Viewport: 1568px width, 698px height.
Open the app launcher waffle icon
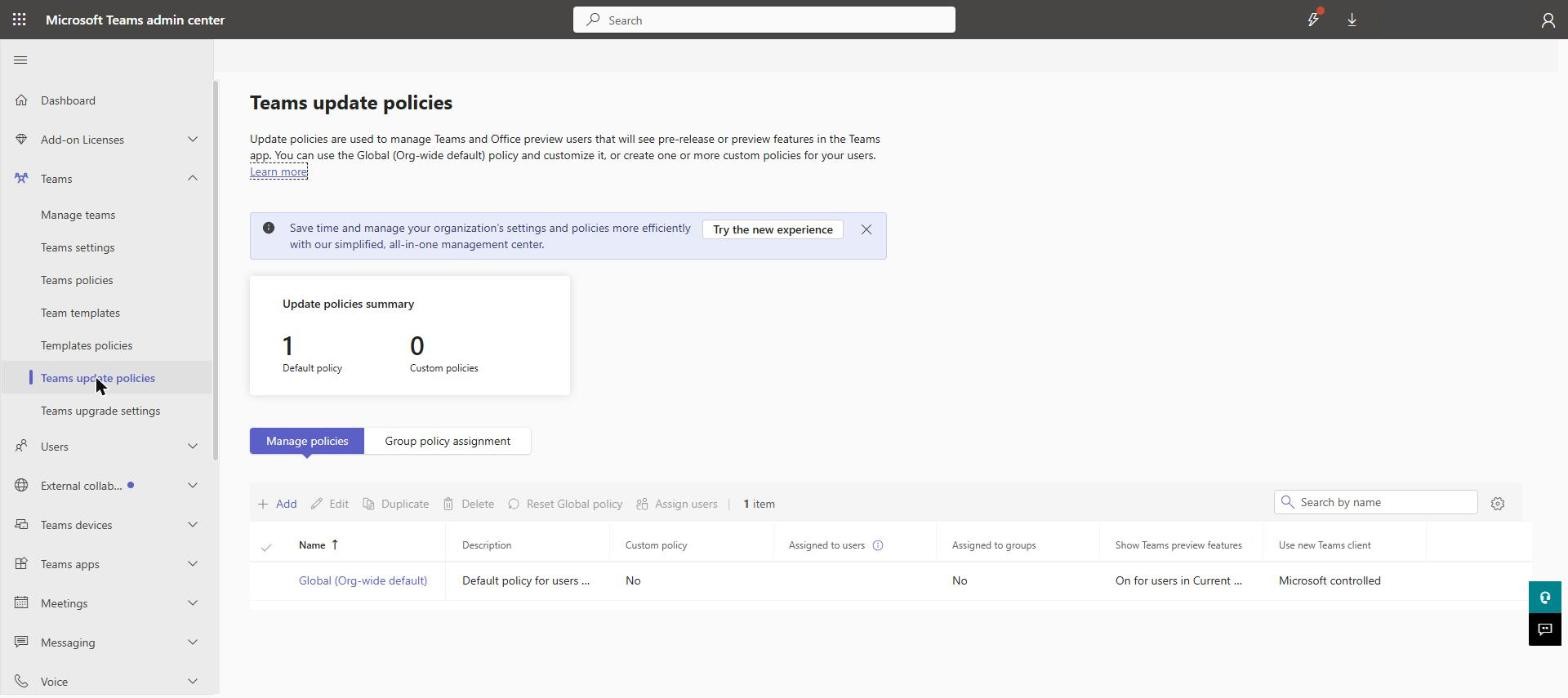pyautogui.click(x=19, y=19)
